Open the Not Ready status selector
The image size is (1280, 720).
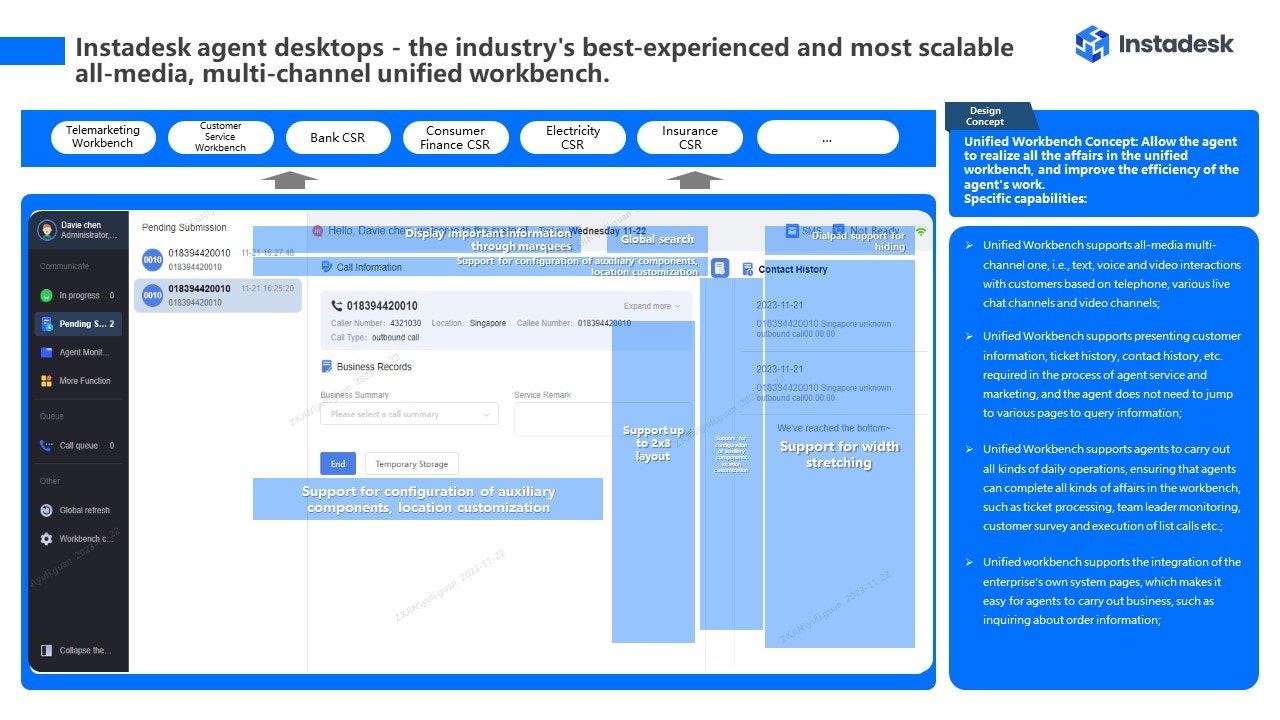click(x=865, y=231)
